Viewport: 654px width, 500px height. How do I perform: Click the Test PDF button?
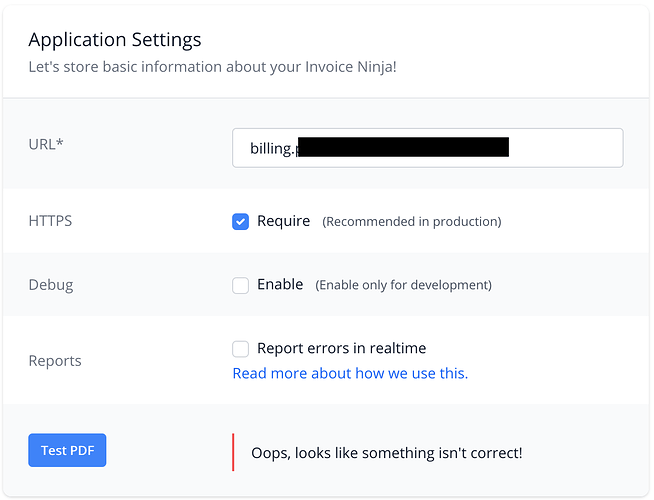[67, 450]
